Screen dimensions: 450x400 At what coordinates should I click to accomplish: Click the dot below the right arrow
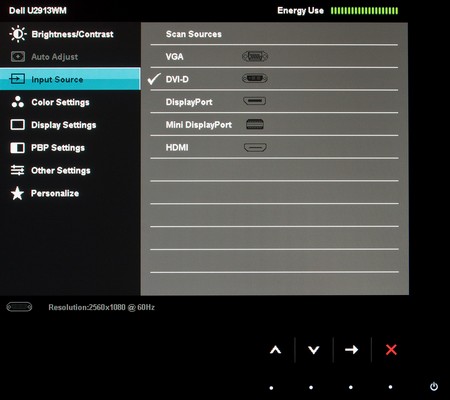[351, 387]
